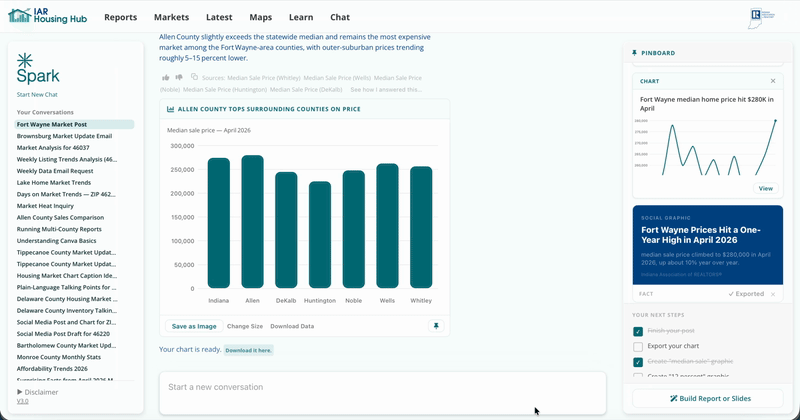Click the chart icon beside Allen County title
This screenshot has height=420, width=800.
coord(170,109)
